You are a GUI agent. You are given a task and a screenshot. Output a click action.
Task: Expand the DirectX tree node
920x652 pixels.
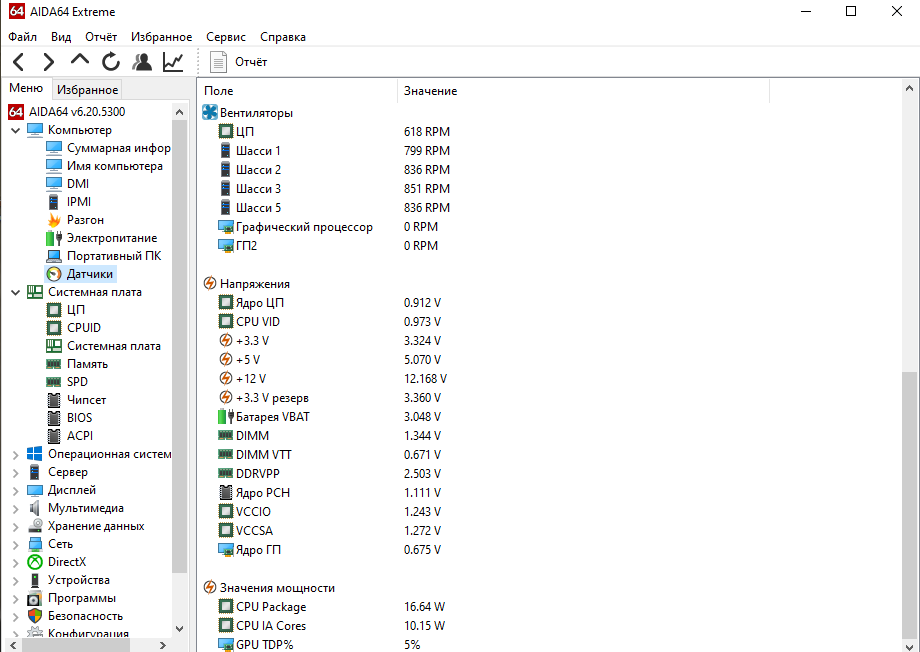16,563
